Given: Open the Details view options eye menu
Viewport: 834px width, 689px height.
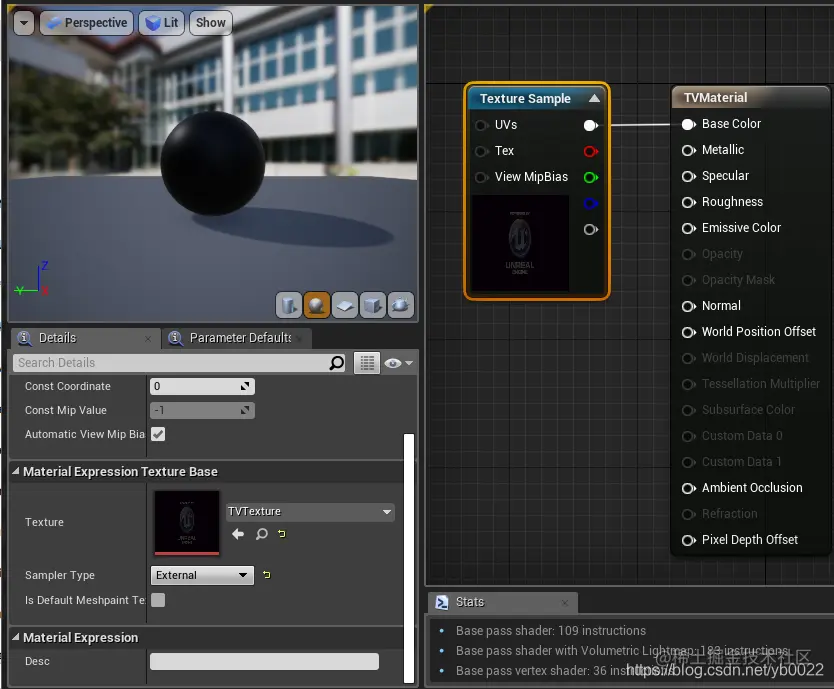Looking at the screenshot, I should coord(397,363).
